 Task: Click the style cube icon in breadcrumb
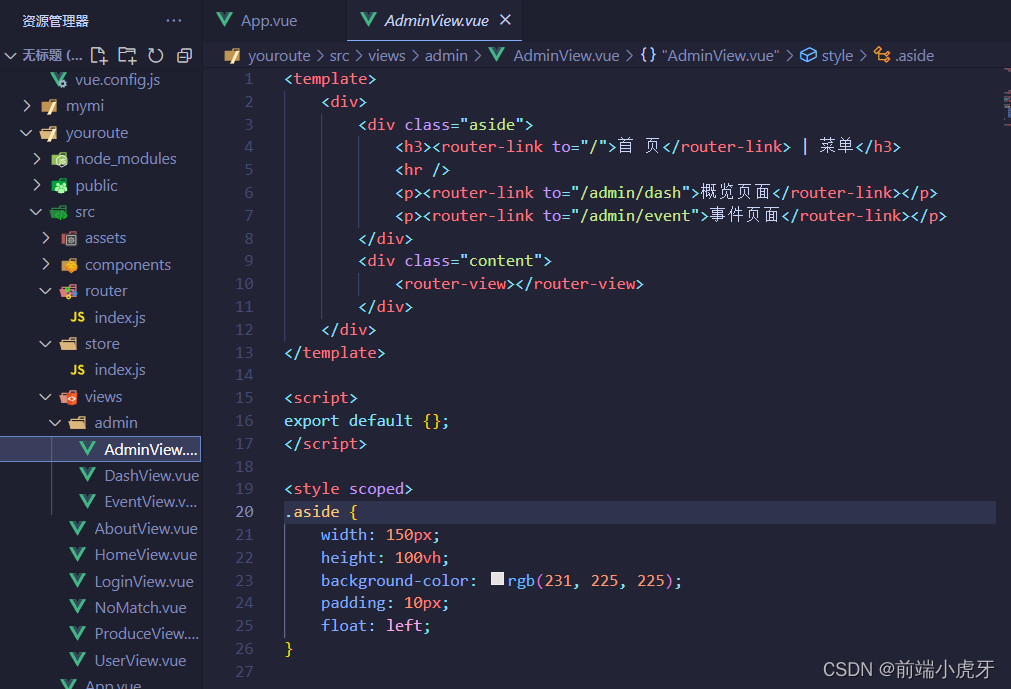(x=809, y=55)
